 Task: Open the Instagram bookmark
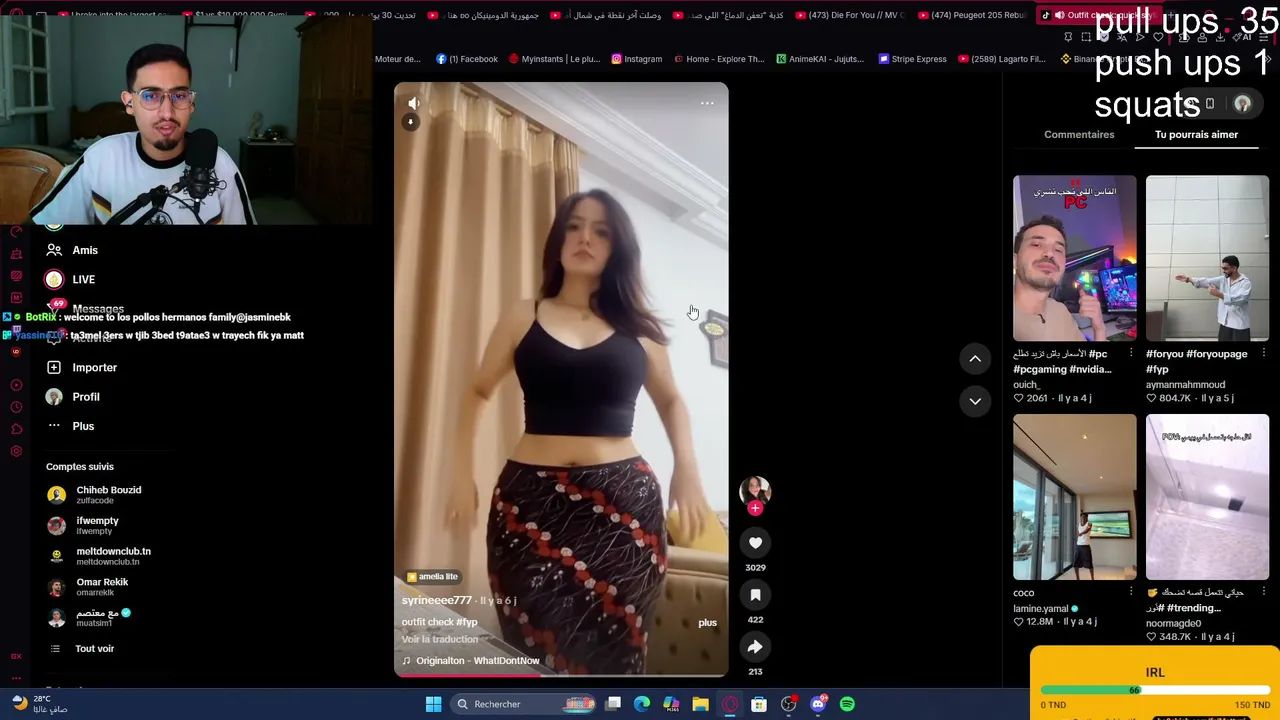point(636,59)
